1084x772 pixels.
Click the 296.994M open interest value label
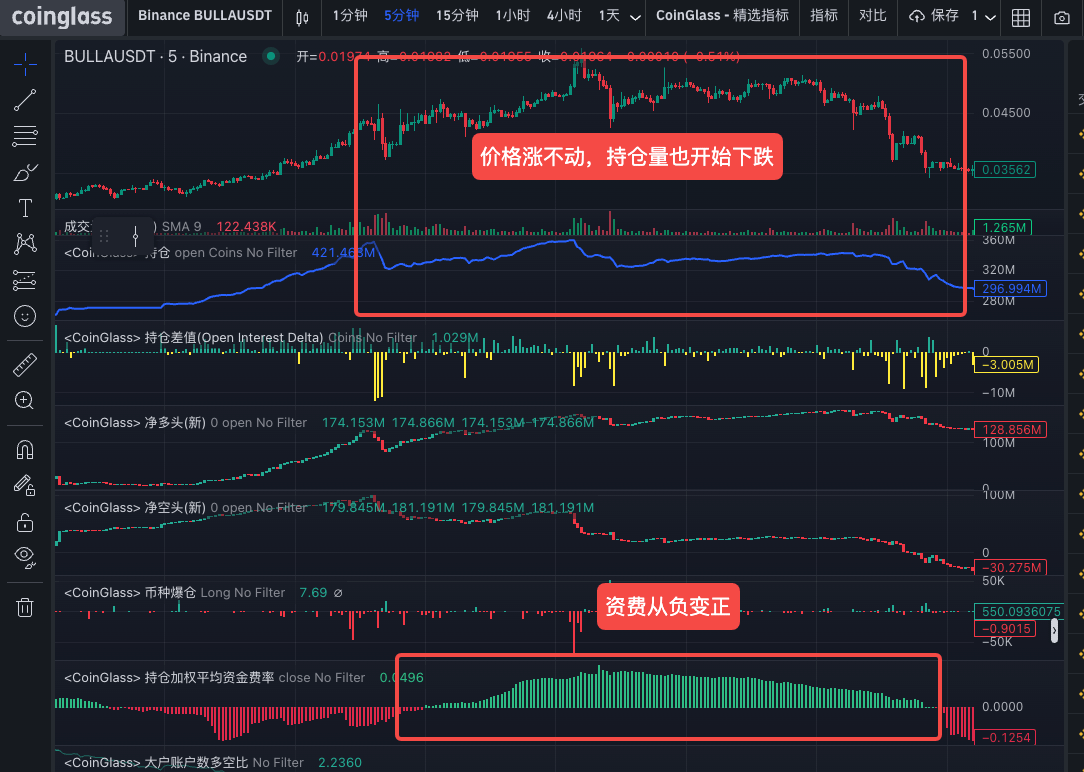pos(1010,289)
